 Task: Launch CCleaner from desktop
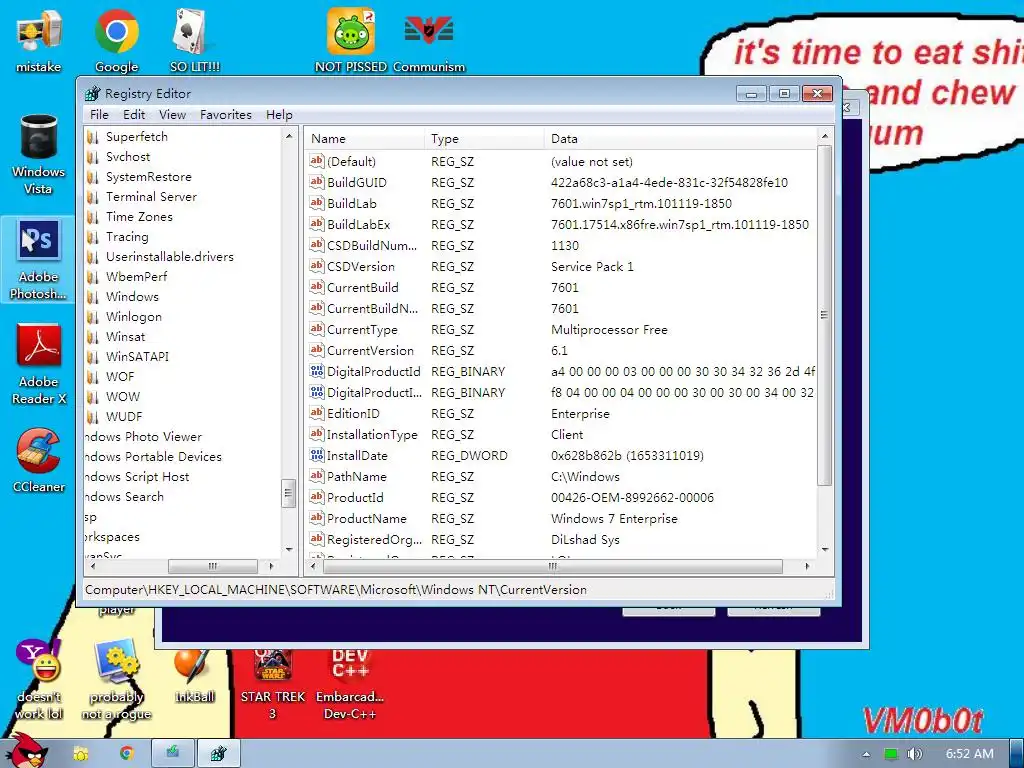coord(39,460)
